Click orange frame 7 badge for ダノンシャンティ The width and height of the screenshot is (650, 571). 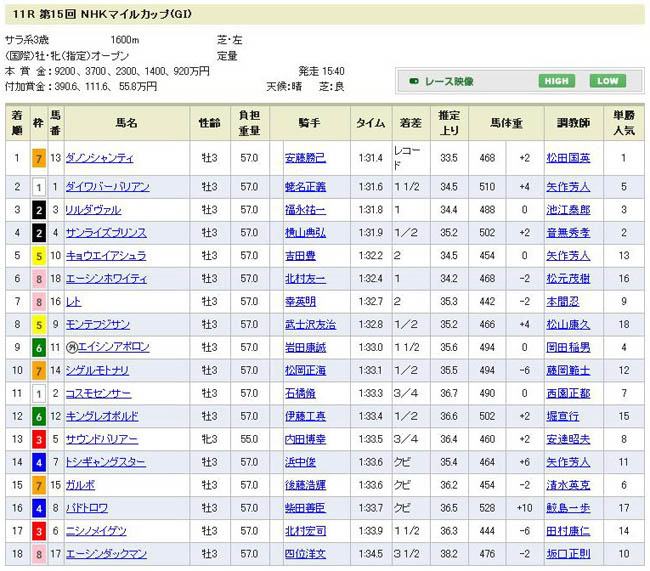(38, 158)
